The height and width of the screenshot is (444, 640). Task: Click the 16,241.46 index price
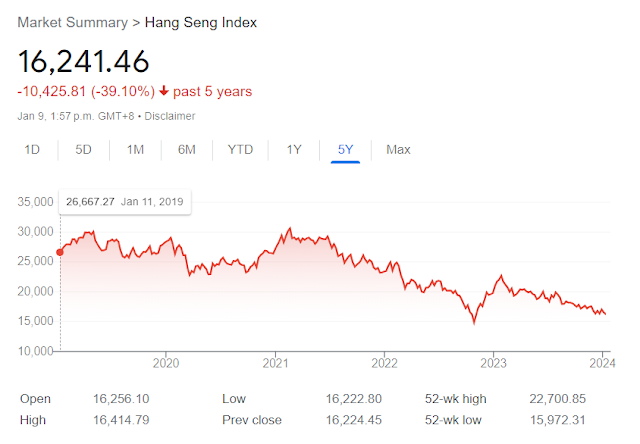click(84, 60)
